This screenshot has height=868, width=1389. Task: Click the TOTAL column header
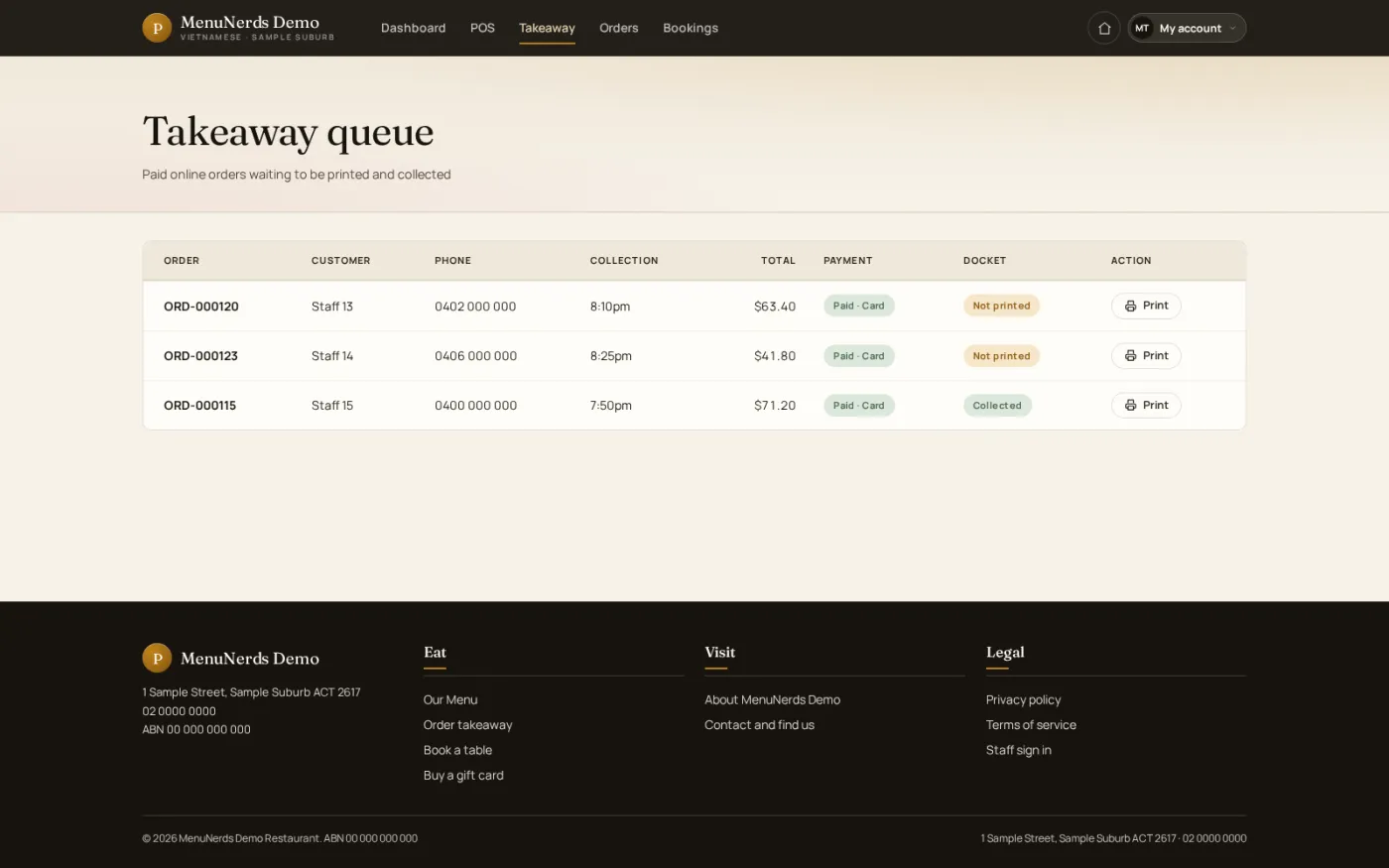pyautogui.click(x=778, y=261)
